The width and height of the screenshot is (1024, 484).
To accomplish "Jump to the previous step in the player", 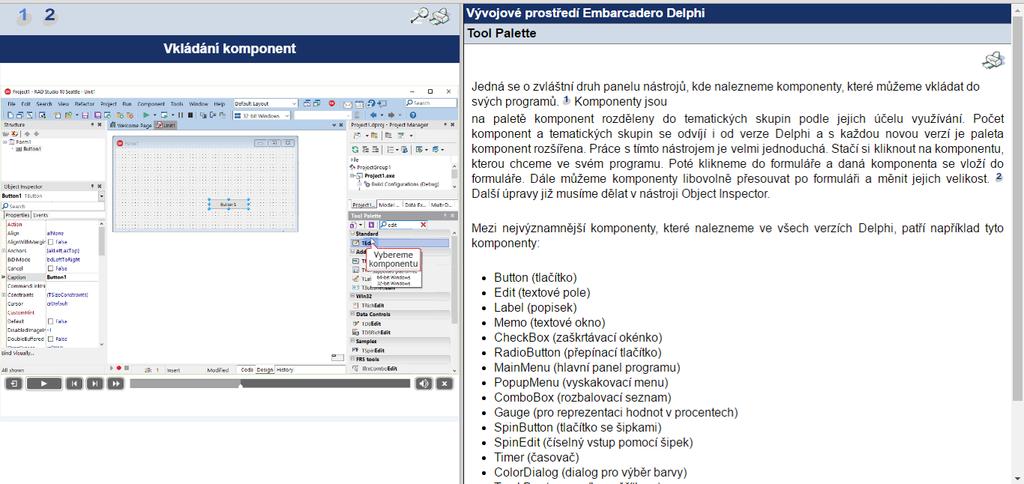I will coord(74,383).
